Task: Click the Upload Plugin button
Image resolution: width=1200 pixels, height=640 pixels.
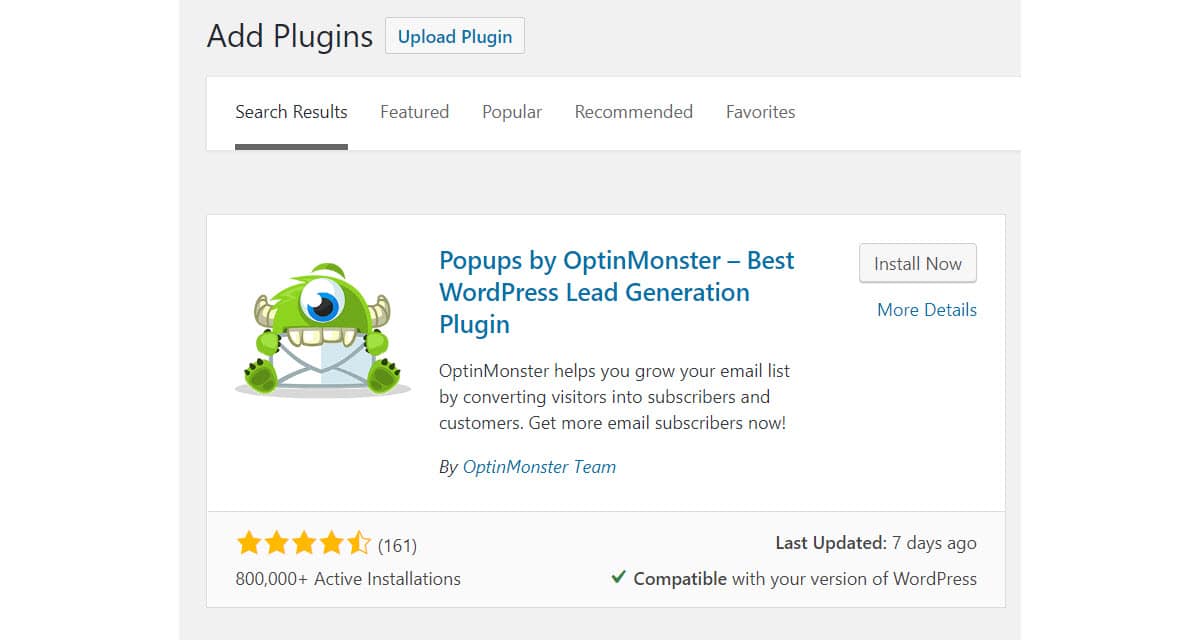Action: [455, 36]
